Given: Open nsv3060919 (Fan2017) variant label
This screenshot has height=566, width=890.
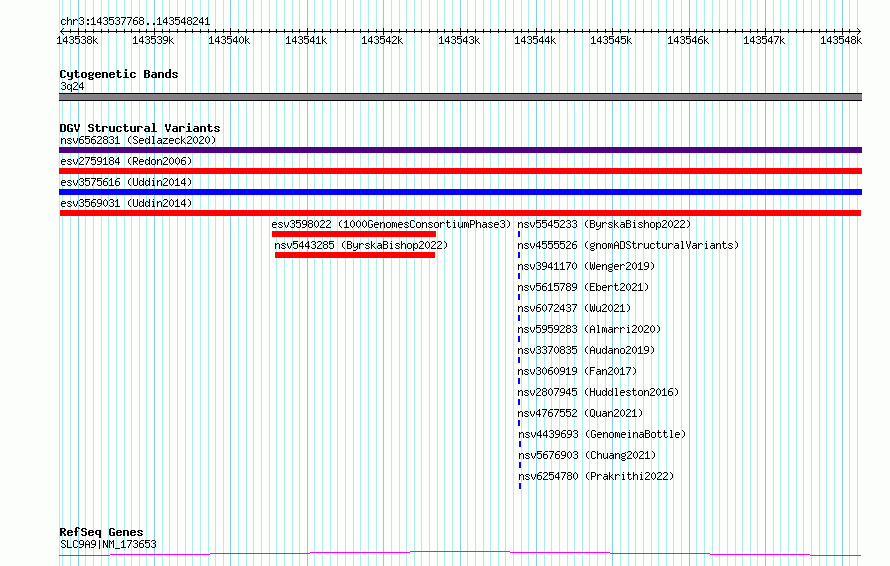Looking at the screenshot, I should (577, 371).
